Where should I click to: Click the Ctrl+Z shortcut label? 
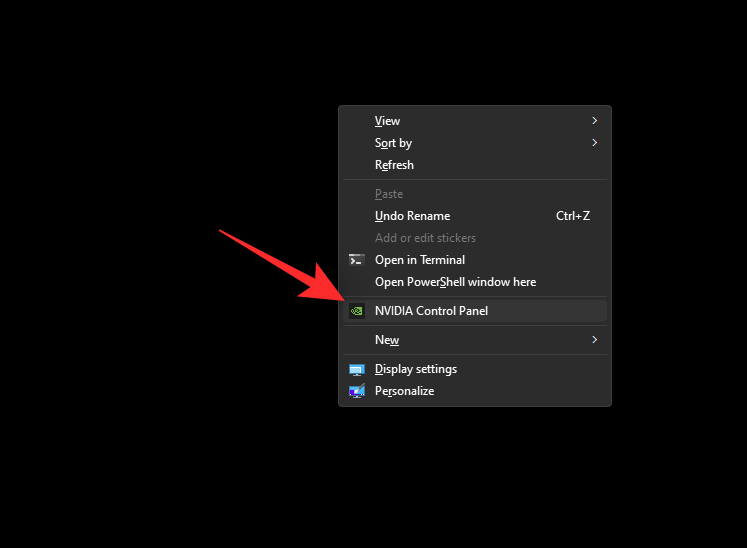(573, 216)
